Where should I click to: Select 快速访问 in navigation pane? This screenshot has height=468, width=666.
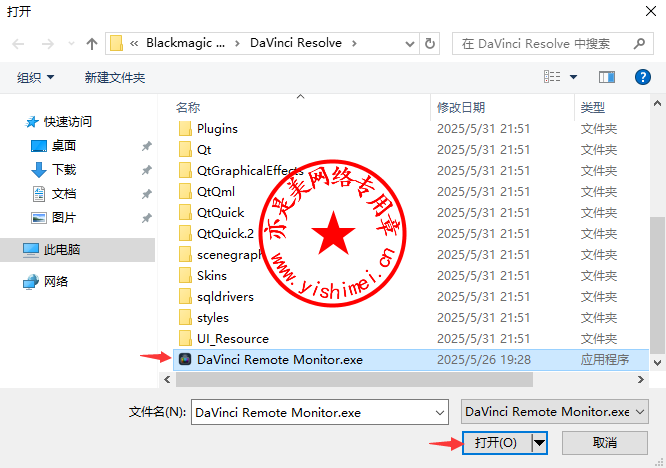click(x=59, y=122)
